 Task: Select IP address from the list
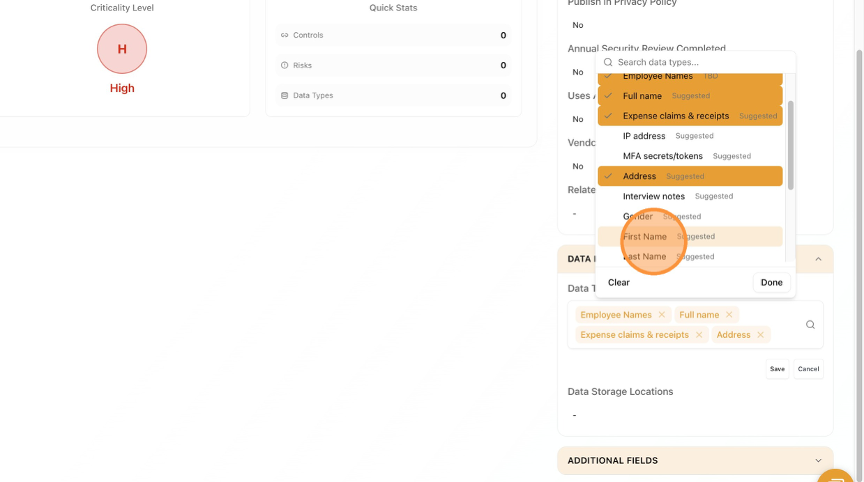point(644,136)
